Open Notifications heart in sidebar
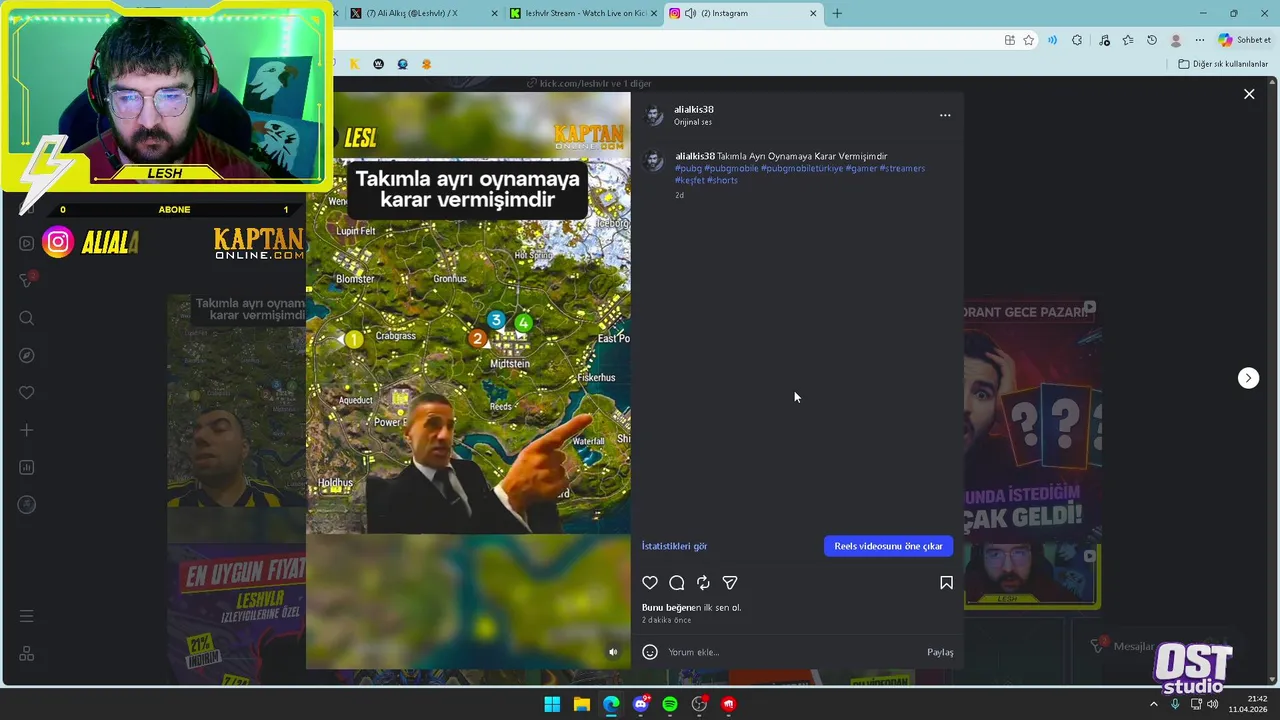This screenshot has height=720, width=1280. (x=27, y=393)
